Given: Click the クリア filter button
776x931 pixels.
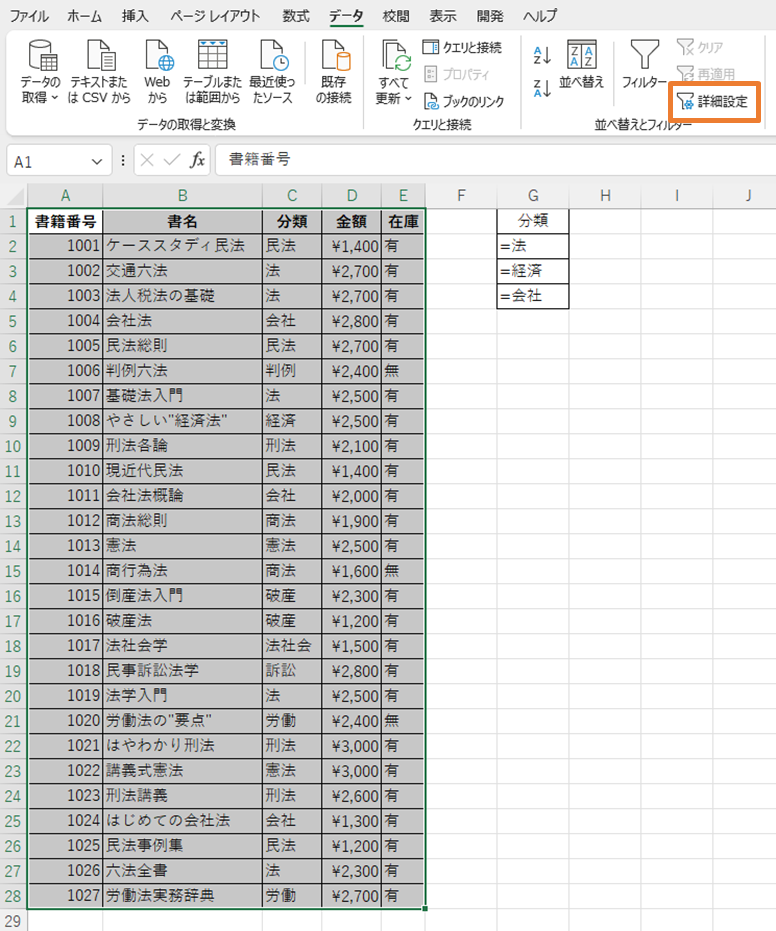Looking at the screenshot, I should point(700,48).
